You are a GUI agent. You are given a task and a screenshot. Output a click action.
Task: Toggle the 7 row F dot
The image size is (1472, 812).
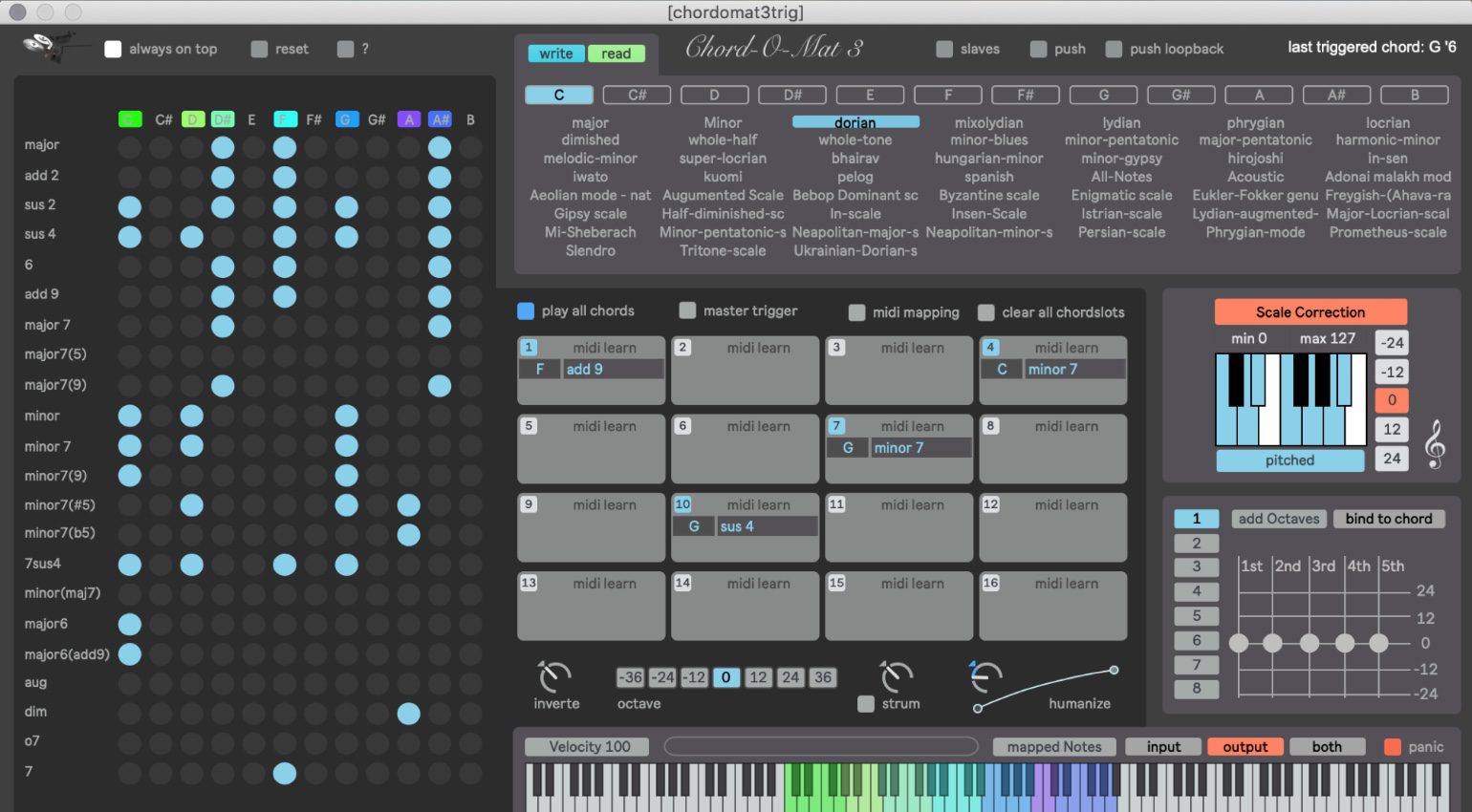click(x=284, y=773)
